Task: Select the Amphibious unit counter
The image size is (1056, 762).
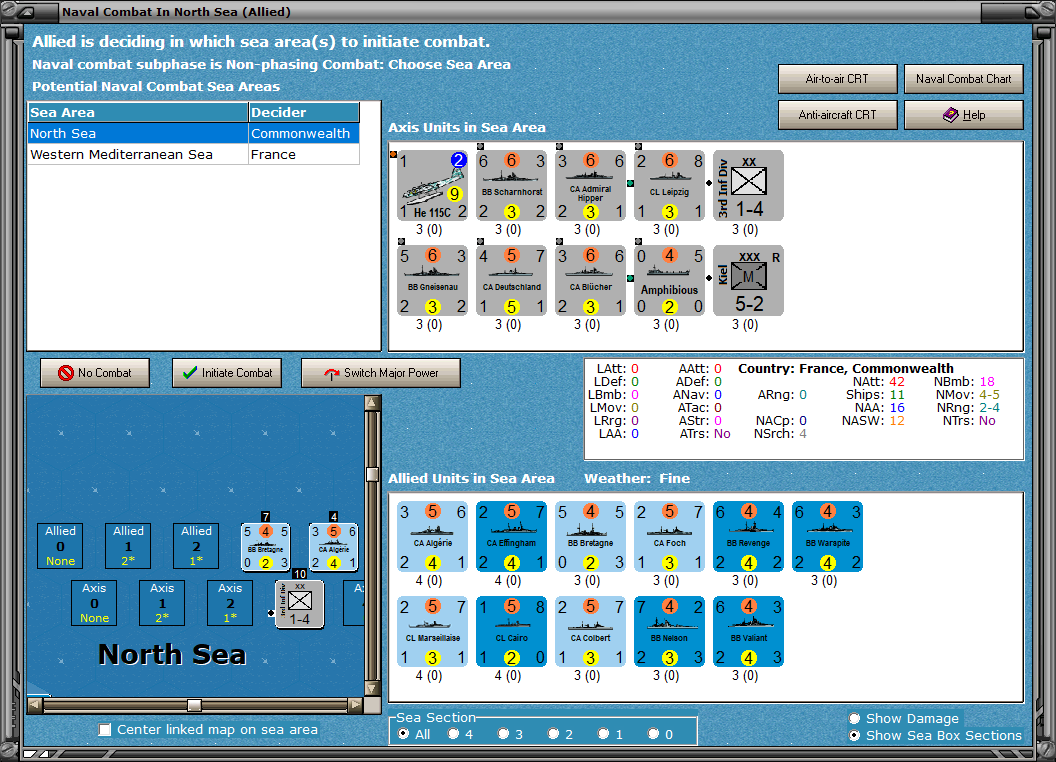Action: pos(669,280)
